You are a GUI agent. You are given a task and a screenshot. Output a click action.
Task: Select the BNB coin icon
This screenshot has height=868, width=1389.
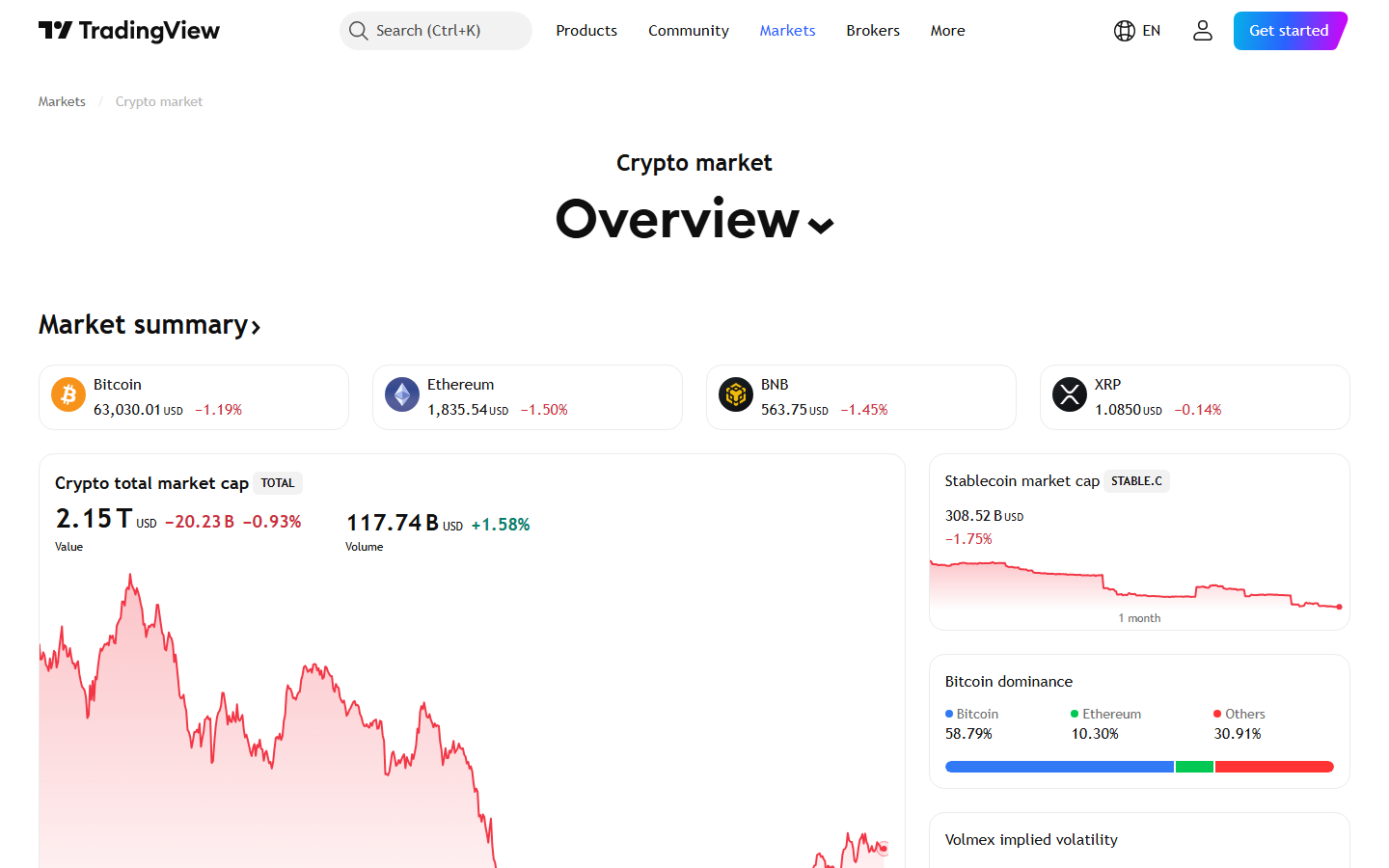point(736,394)
